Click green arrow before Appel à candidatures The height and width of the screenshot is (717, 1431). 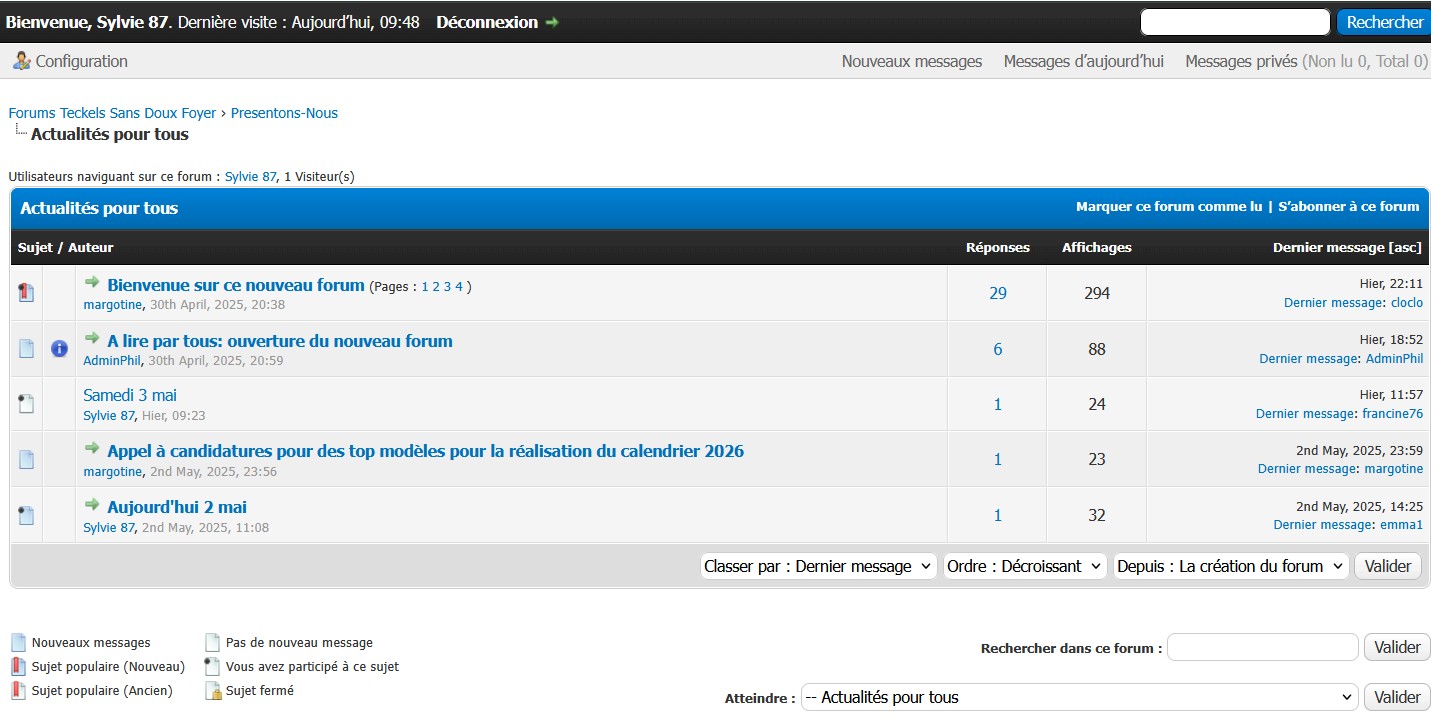(x=92, y=449)
